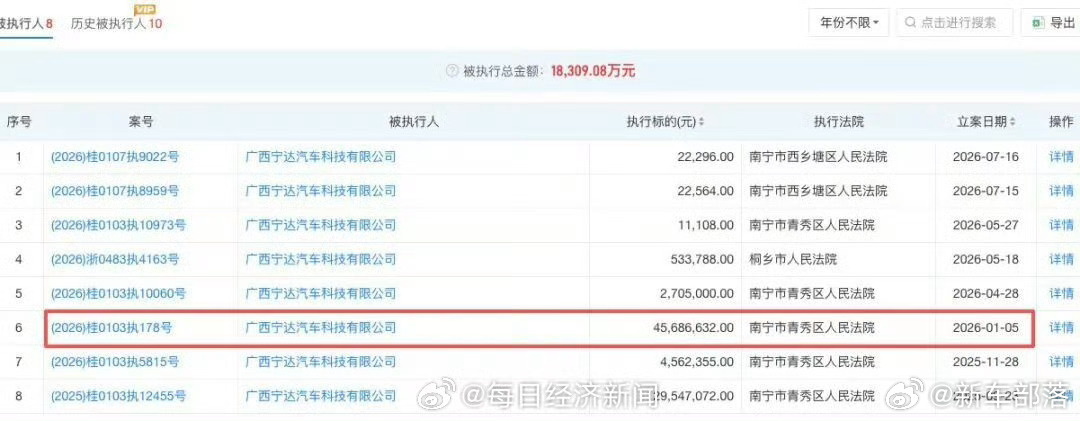The image size is (1080, 421).
Task: Sort by 执行标的(元) column arrows
Action: point(701,123)
